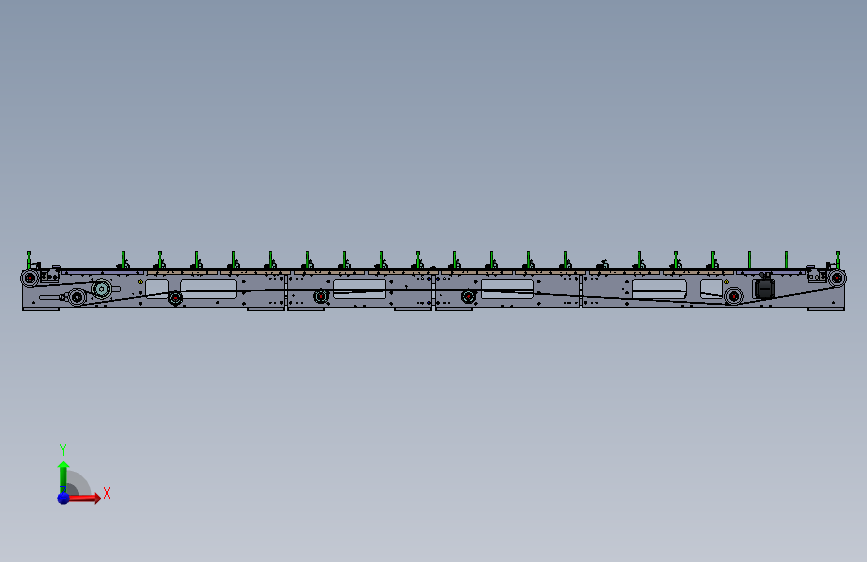Click the 'Y' label of the axis triad
This screenshot has width=867, height=562.
[x=63, y=449]
